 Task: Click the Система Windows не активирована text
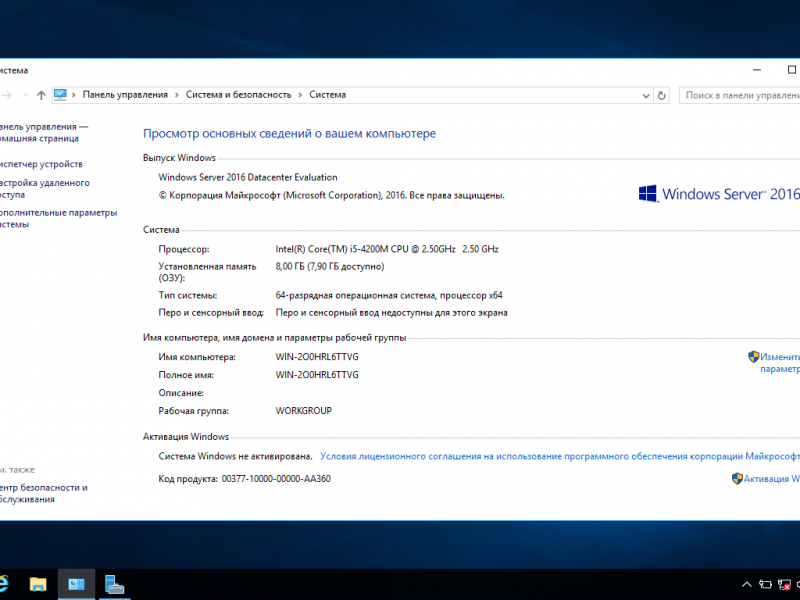235,456
